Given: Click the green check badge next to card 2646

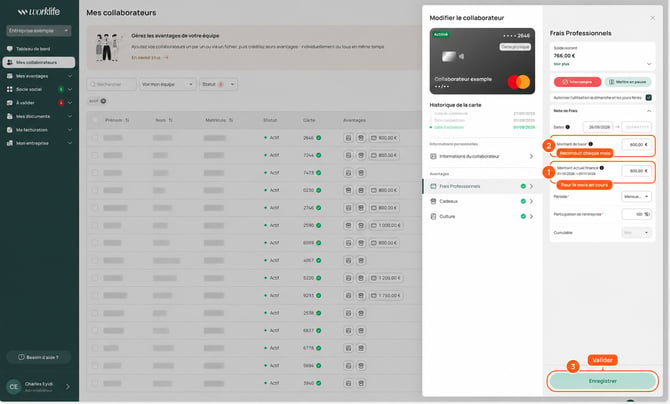Looking at the screenshot, I should 319,138.
